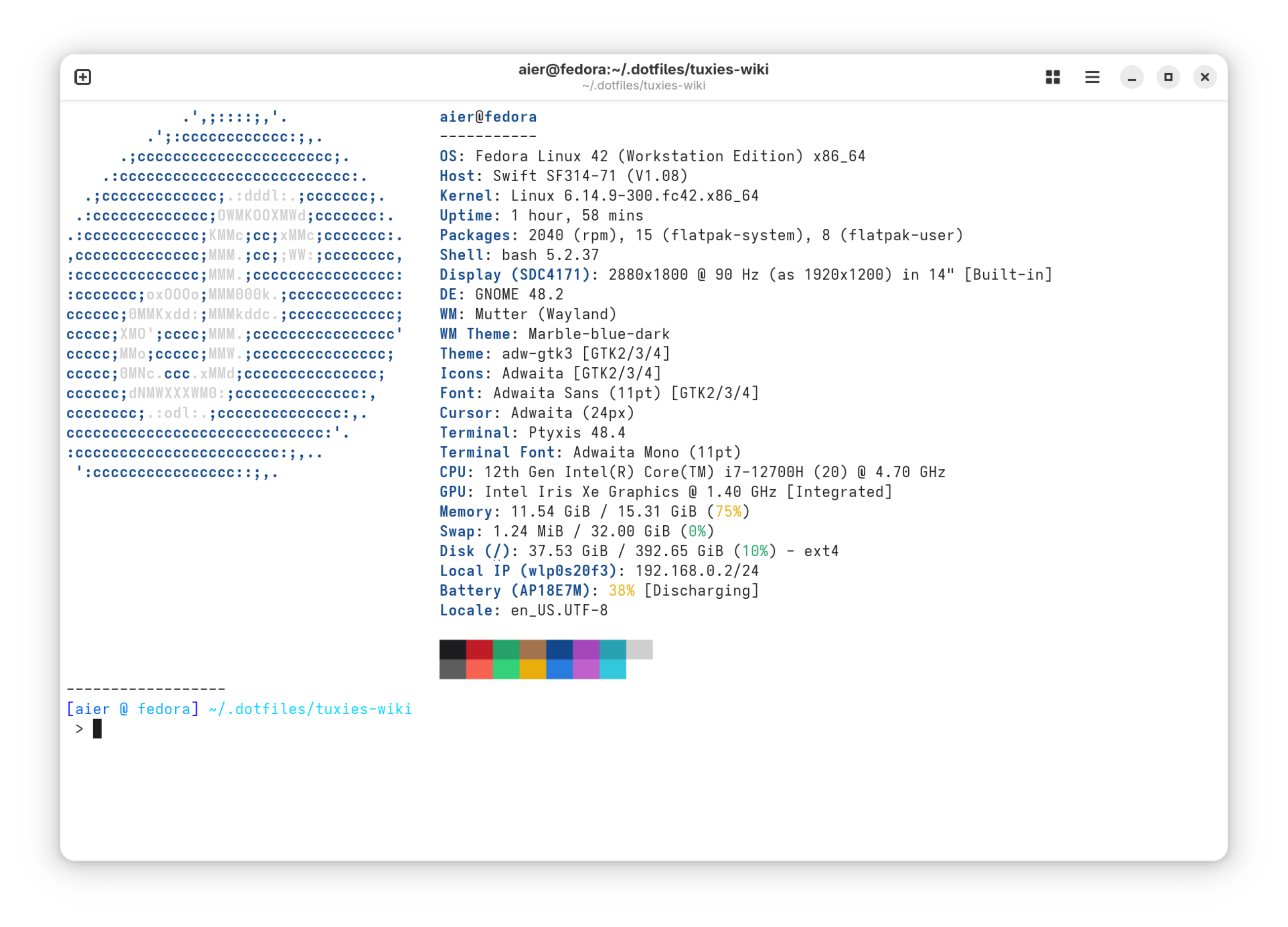This screenshot has height=927, width=1288.
Task: Click the WM line Mutter (Wayland)
Action: (527, 314)
